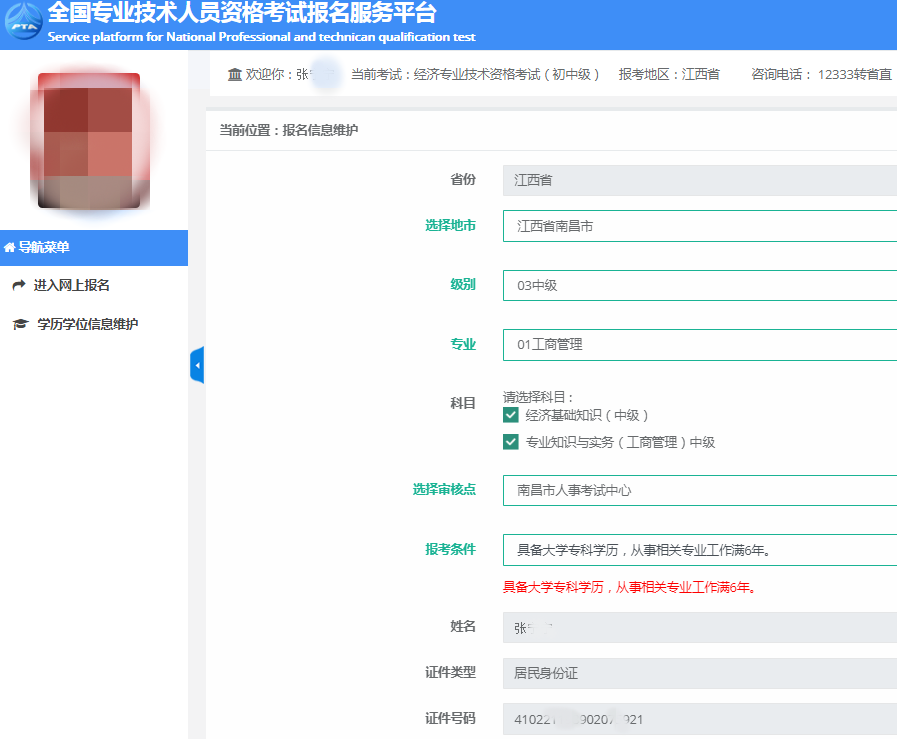This screenshot has height=739, width=897.
Task: Click the 当前考试：经济专业技术资格考试 text
Action: point(475,74)
